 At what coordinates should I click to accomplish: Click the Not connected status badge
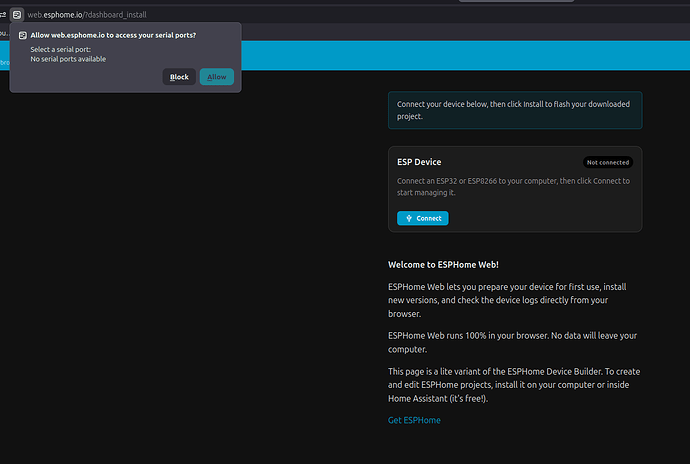(608, 162)
